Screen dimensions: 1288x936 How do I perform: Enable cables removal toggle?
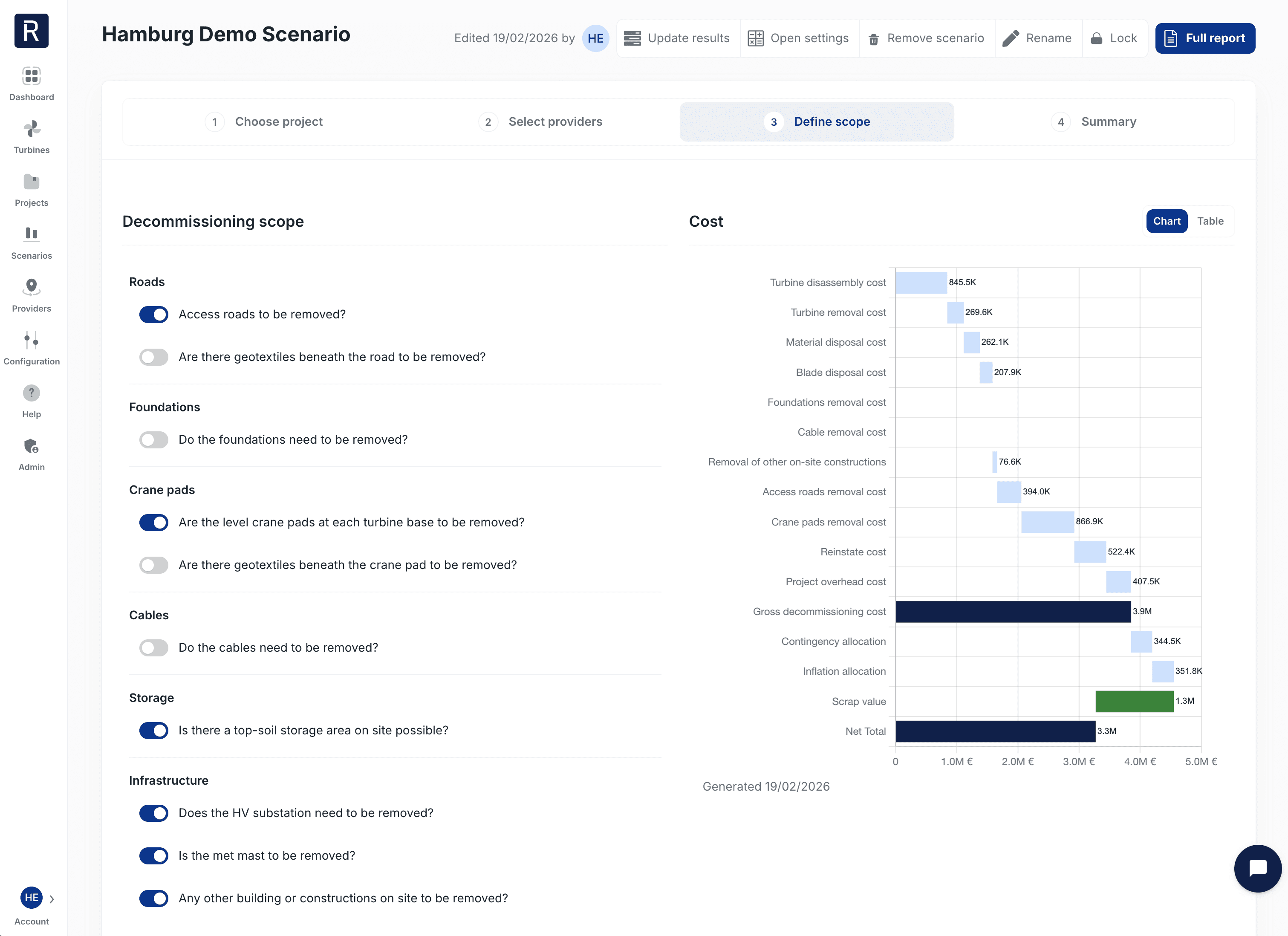(x=154, y=647)
